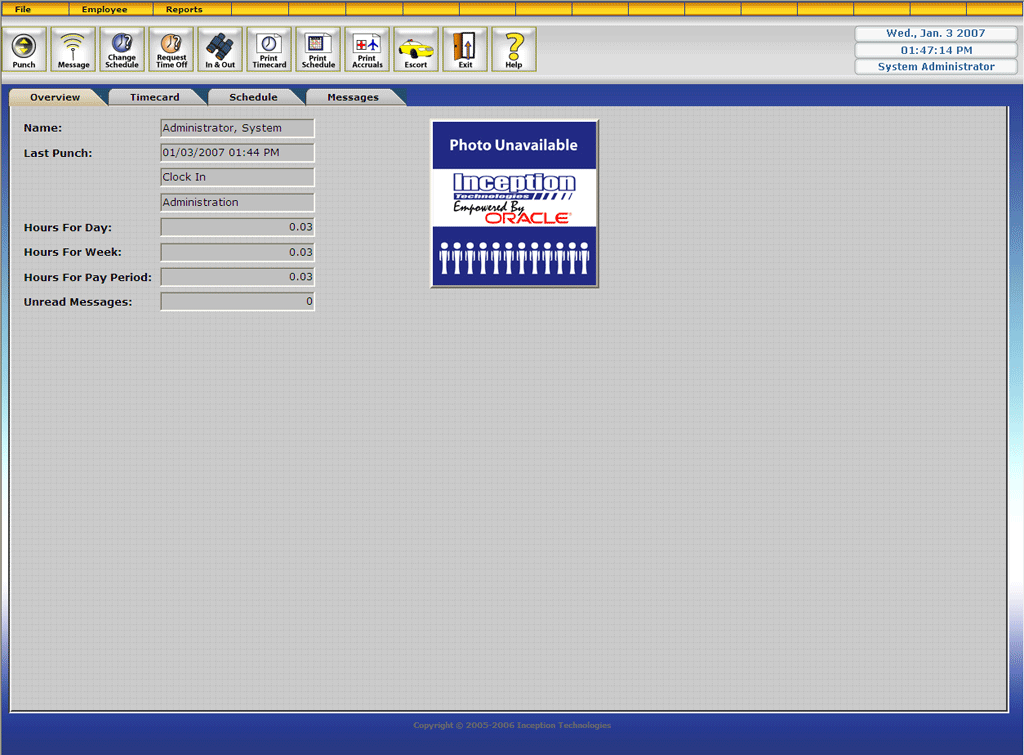
Task: Click the Unread Messages count field
Action: [x=237, y=301]
